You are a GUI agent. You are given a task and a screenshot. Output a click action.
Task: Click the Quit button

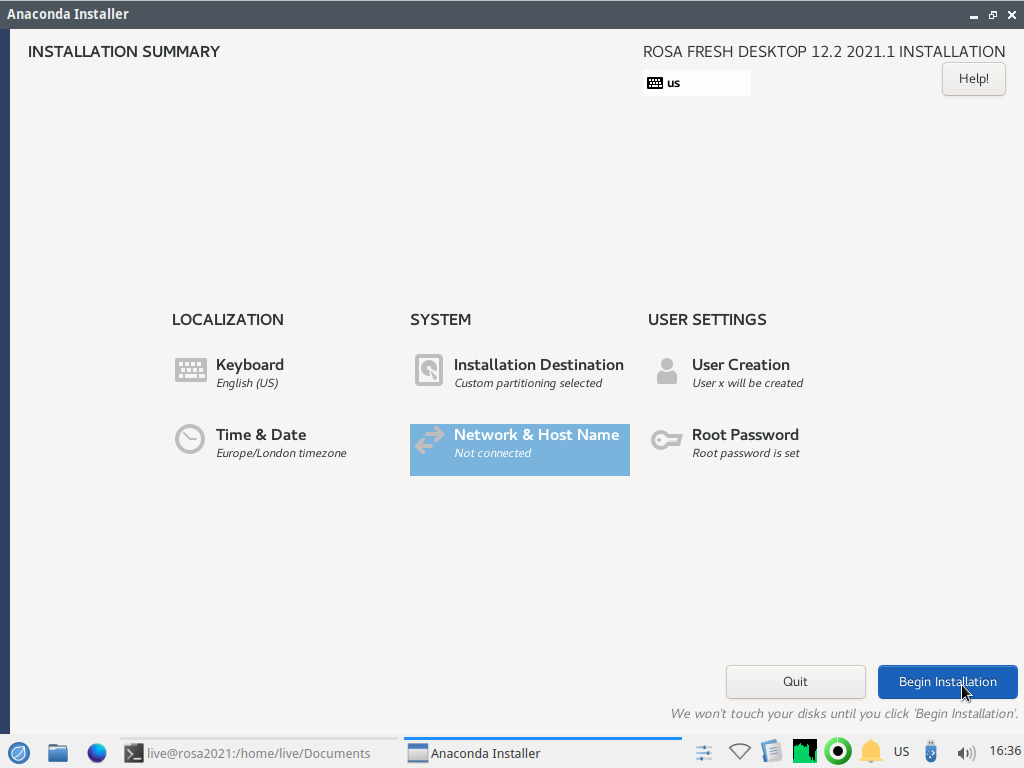click(x=795, y=682)
